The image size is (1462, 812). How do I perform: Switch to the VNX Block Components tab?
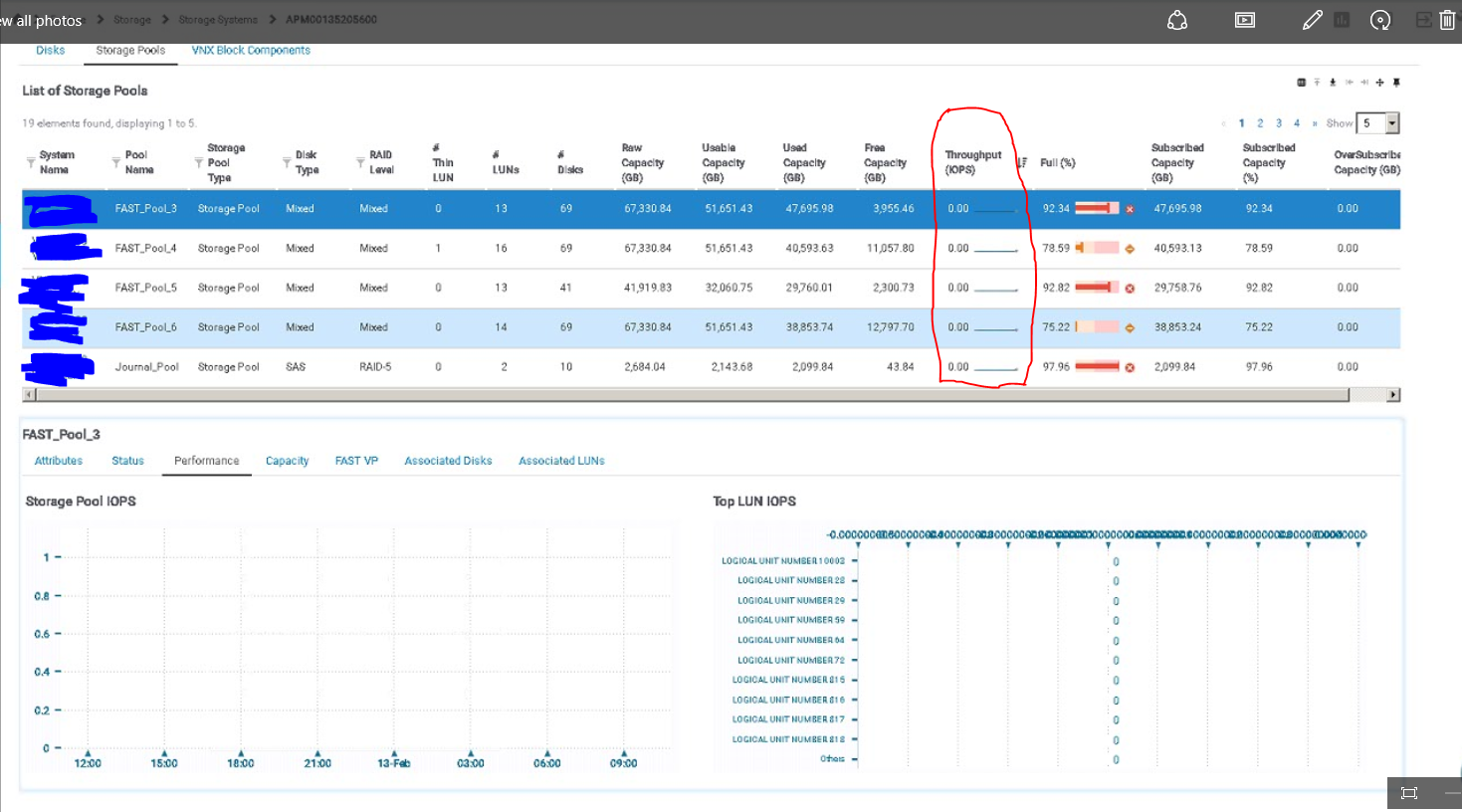pos(250,49)
